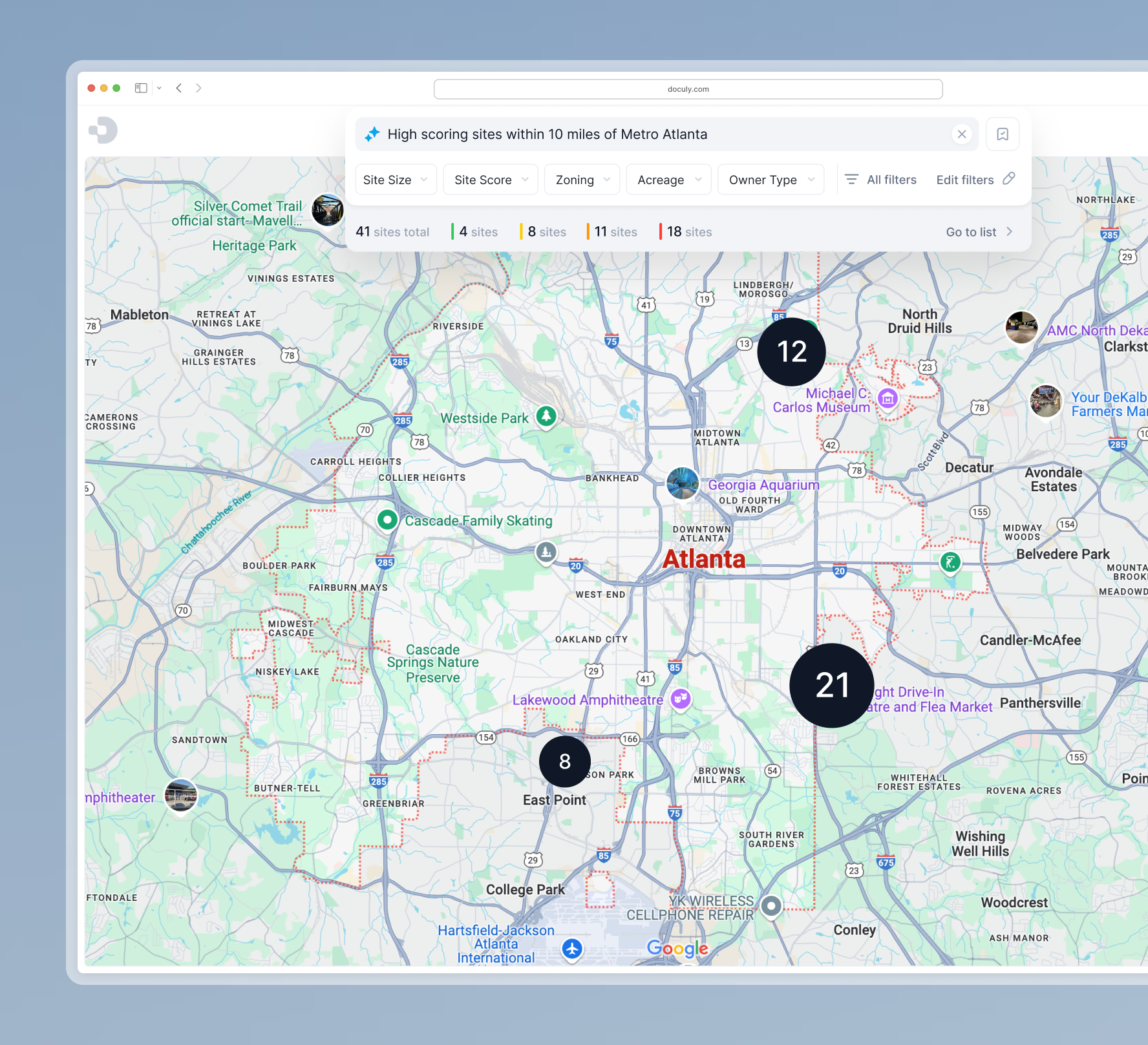Image resolution: width=1148 pixels, height=1045 pixels.
Task: Expand the Zoning filter options
Action: click(580, 180)
